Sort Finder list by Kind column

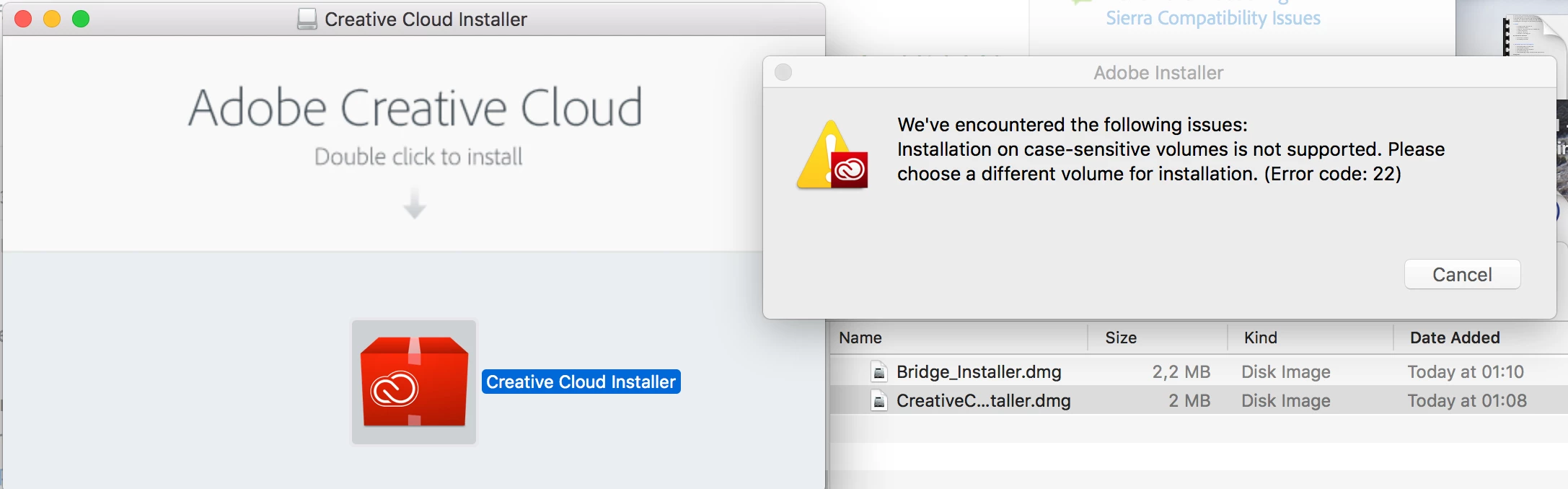(1260, 338)
